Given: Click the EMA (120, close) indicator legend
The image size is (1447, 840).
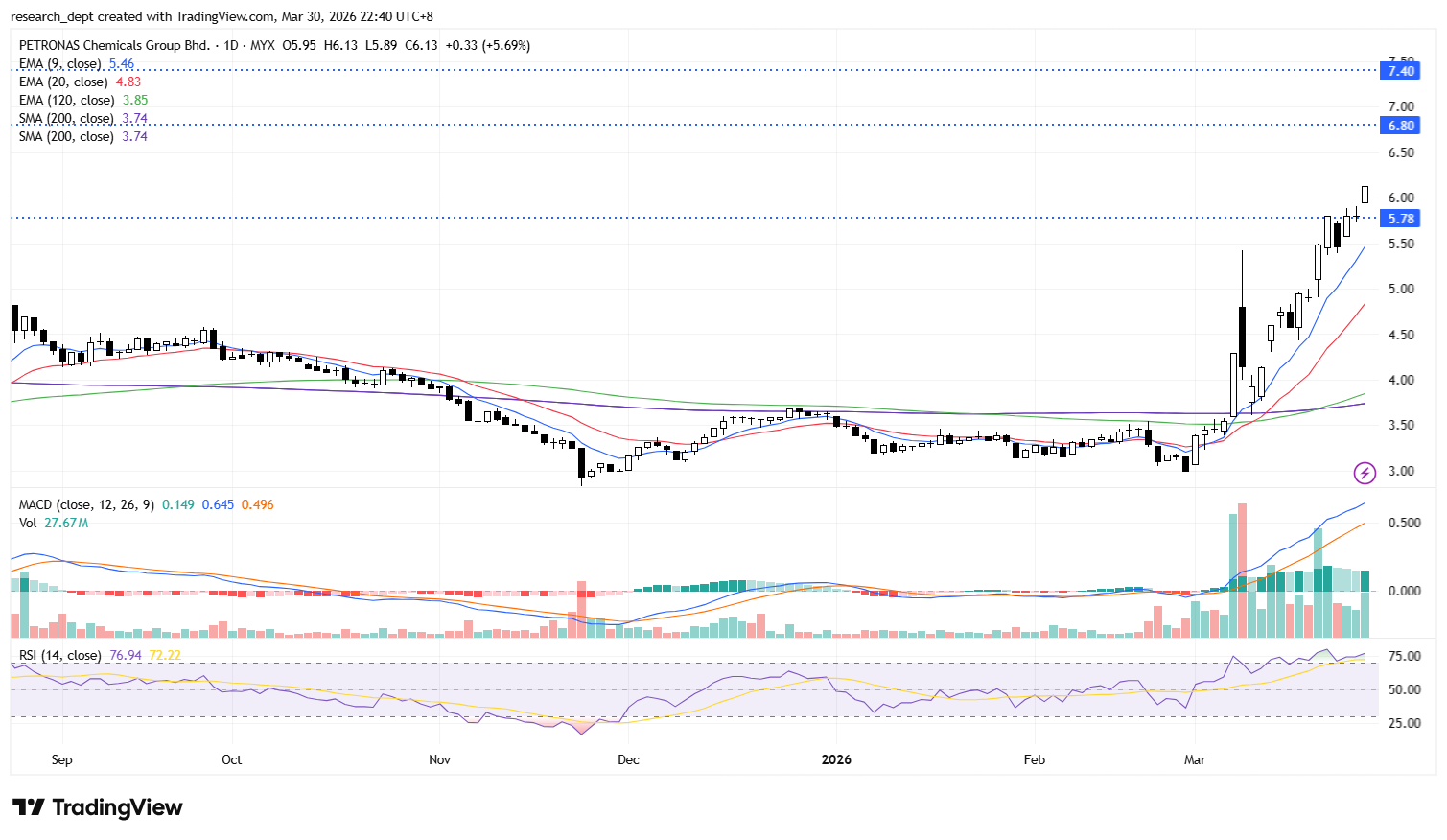Looking at the screenshot, I should tap(67, 101).
